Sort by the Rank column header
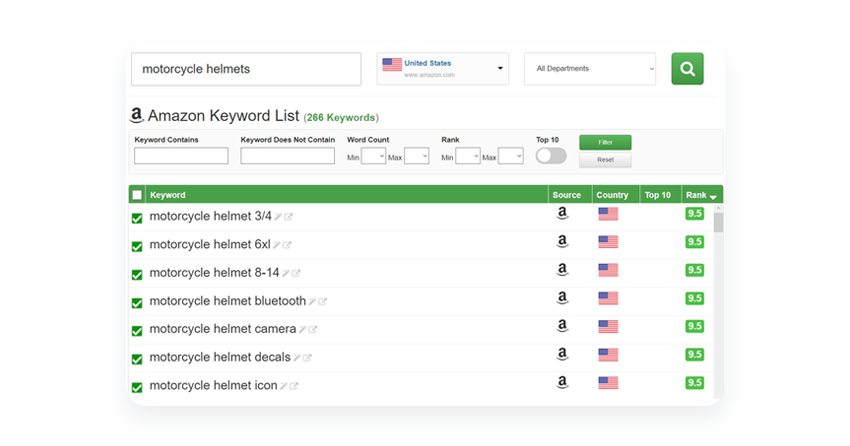This screenshot has height=446, width=850. point(701,195)
